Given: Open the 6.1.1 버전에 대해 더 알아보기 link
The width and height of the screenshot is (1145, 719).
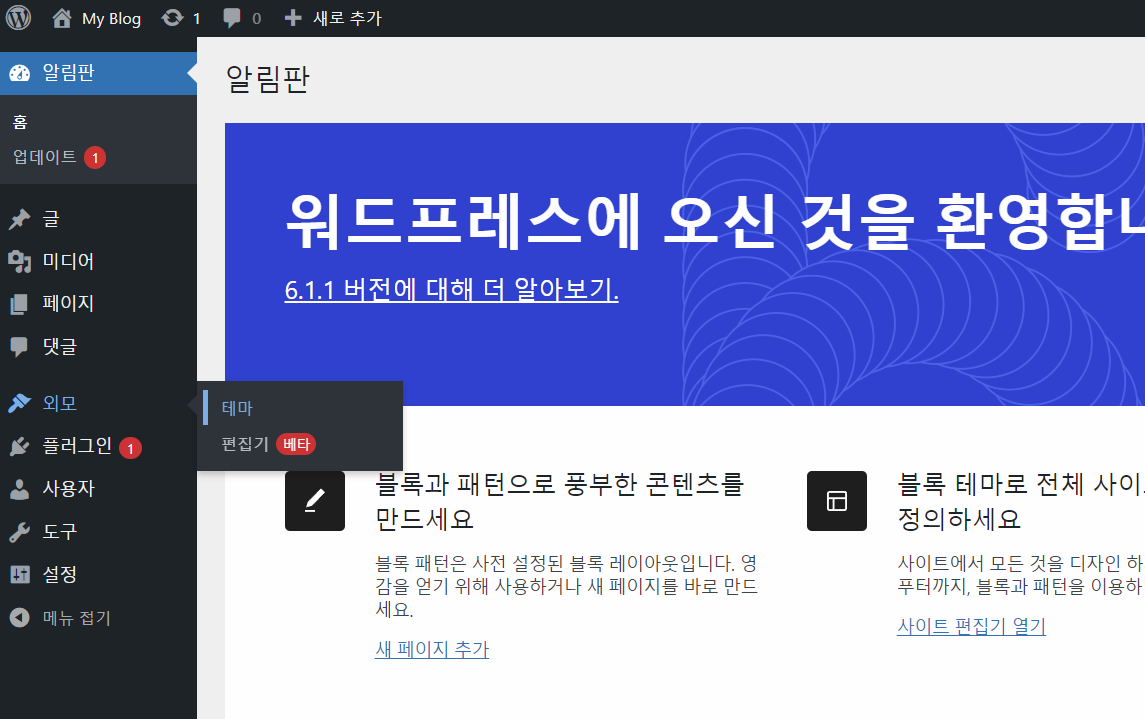Looking at the screenshot, I should click(451, 289).
